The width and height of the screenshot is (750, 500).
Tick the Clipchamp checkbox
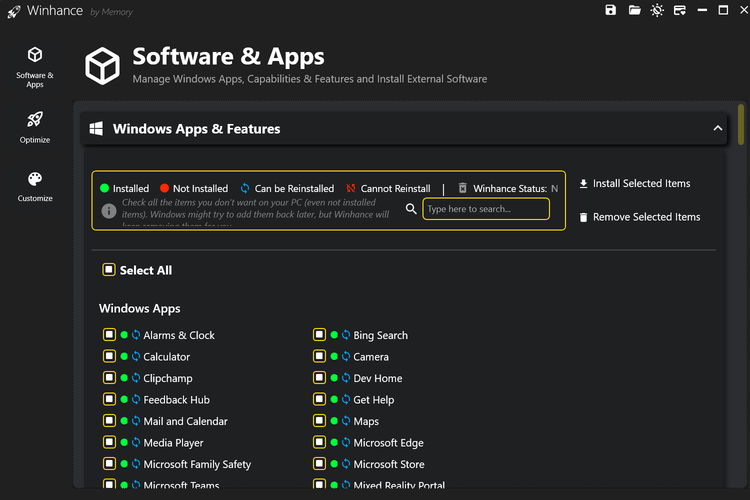point(110,378)
